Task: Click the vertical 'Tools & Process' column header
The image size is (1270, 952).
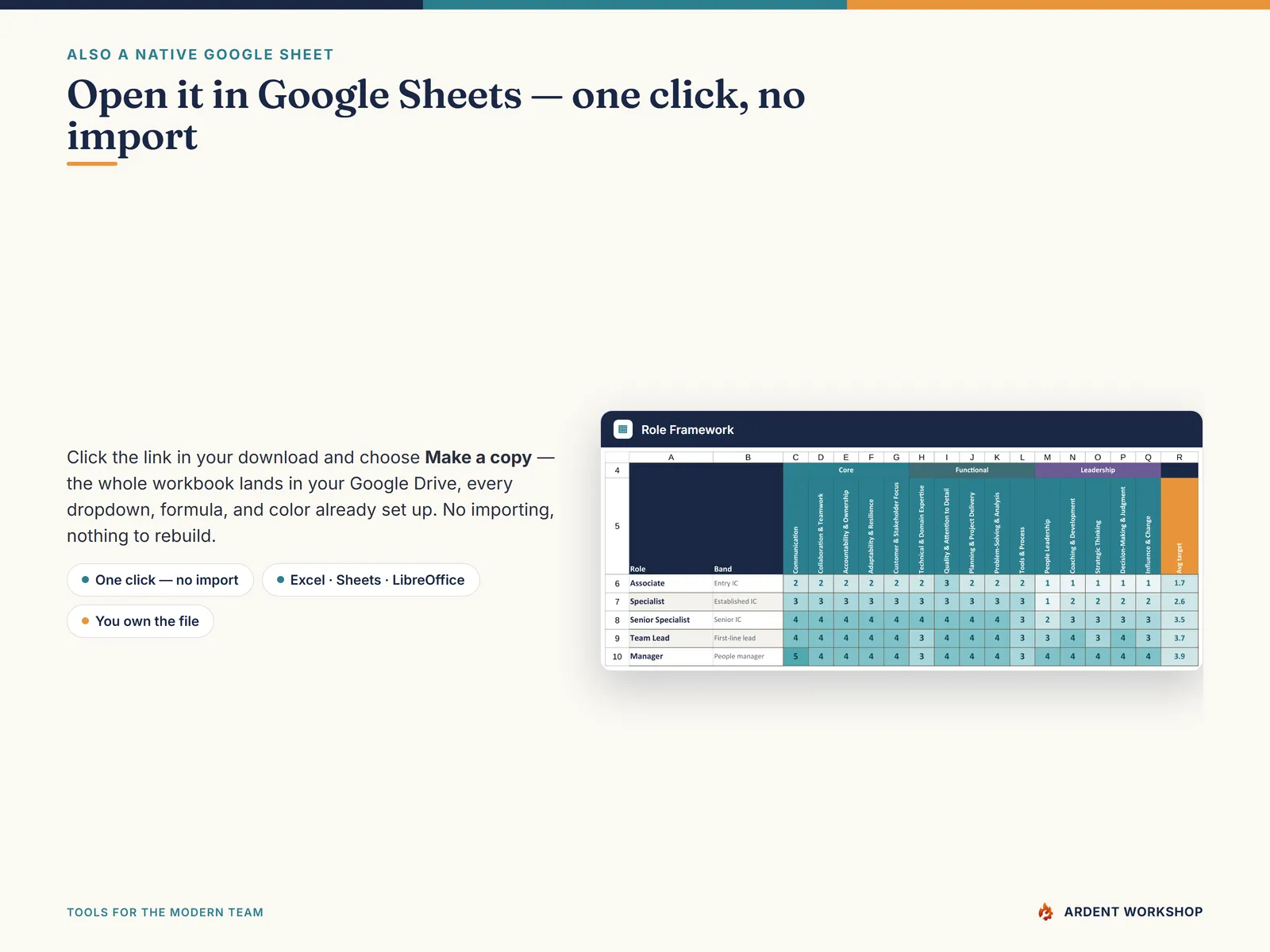Action: [1022, 526]
